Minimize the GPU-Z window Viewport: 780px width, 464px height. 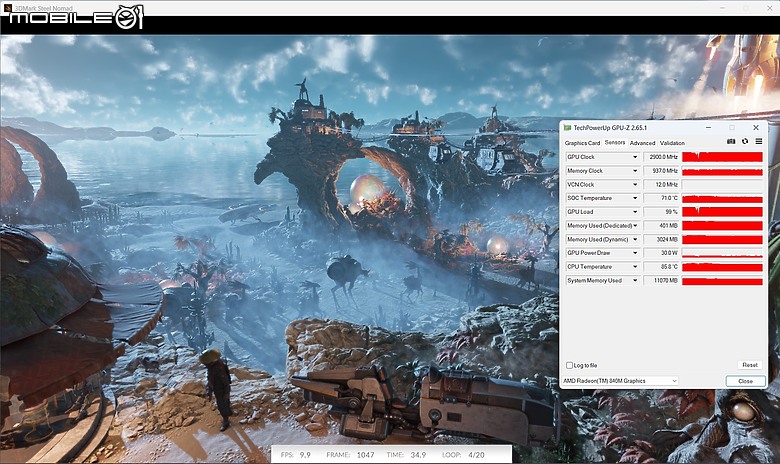(x=709, y=128)
